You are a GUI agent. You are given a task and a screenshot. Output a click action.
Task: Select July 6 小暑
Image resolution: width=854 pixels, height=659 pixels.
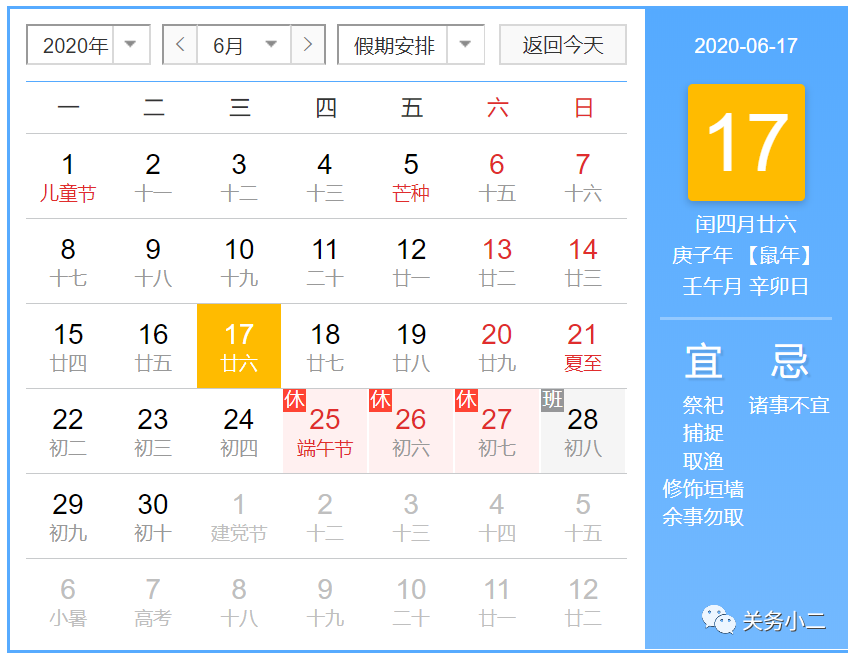[x=68, y=601]
